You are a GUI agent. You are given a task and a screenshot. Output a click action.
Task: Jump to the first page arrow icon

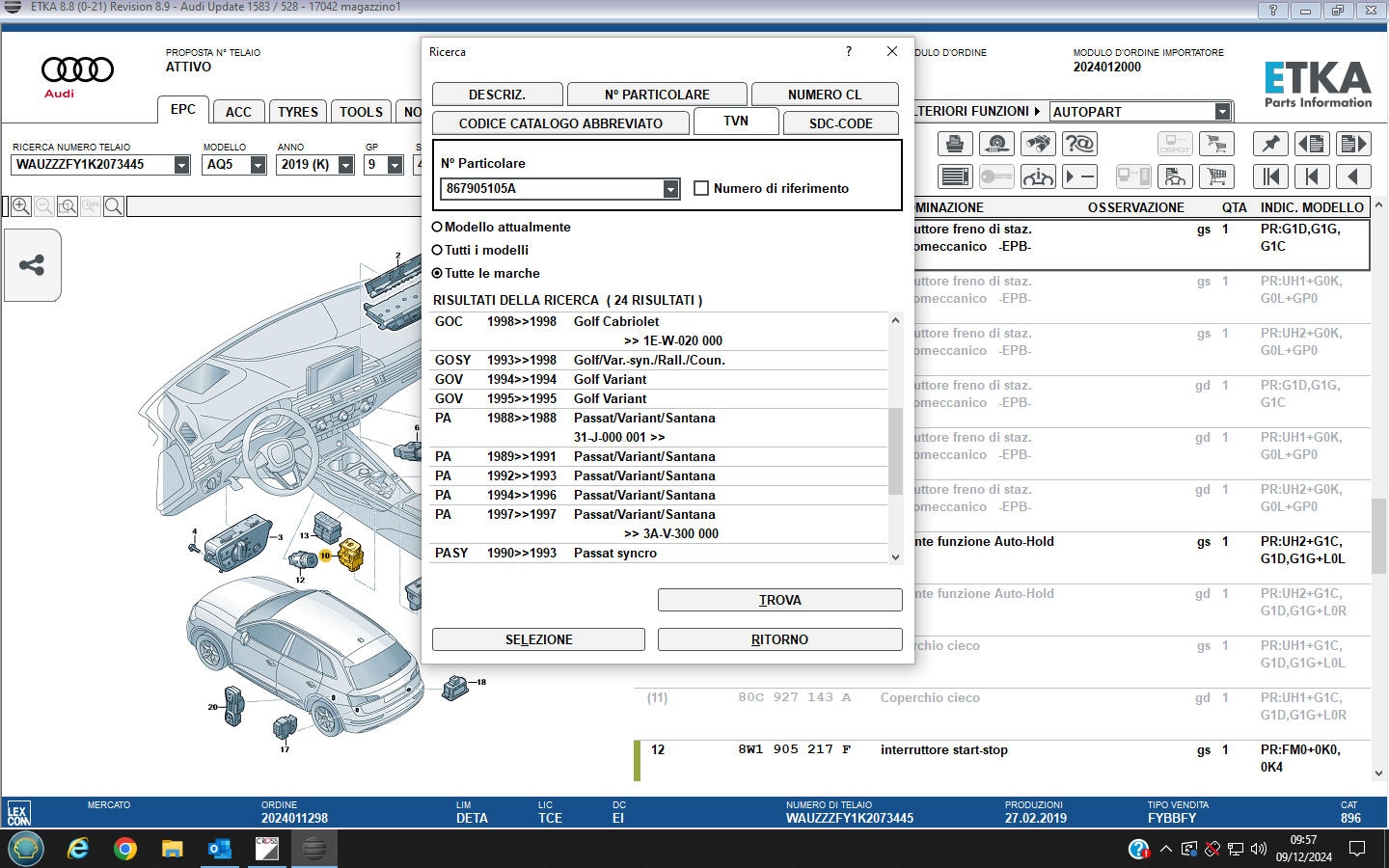1270,176
